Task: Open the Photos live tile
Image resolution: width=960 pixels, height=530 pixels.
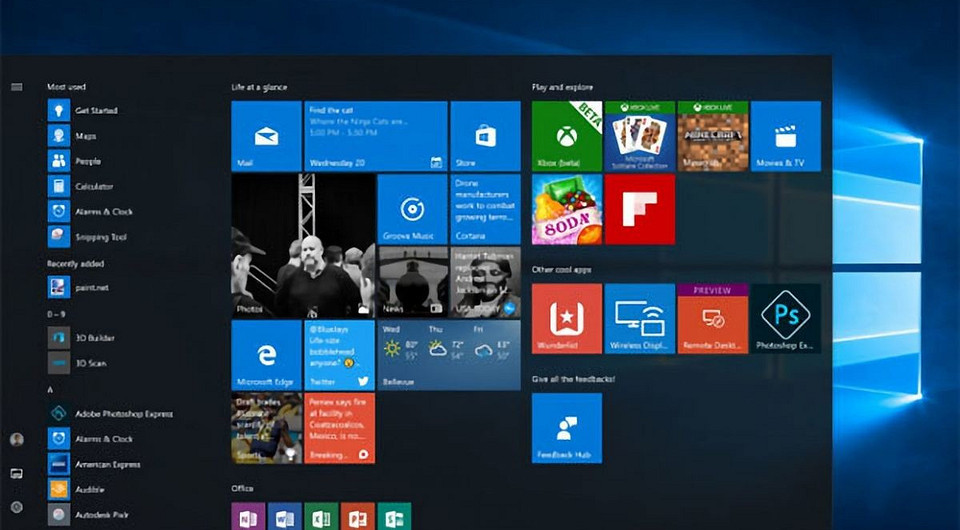Action: click(303, 245)
